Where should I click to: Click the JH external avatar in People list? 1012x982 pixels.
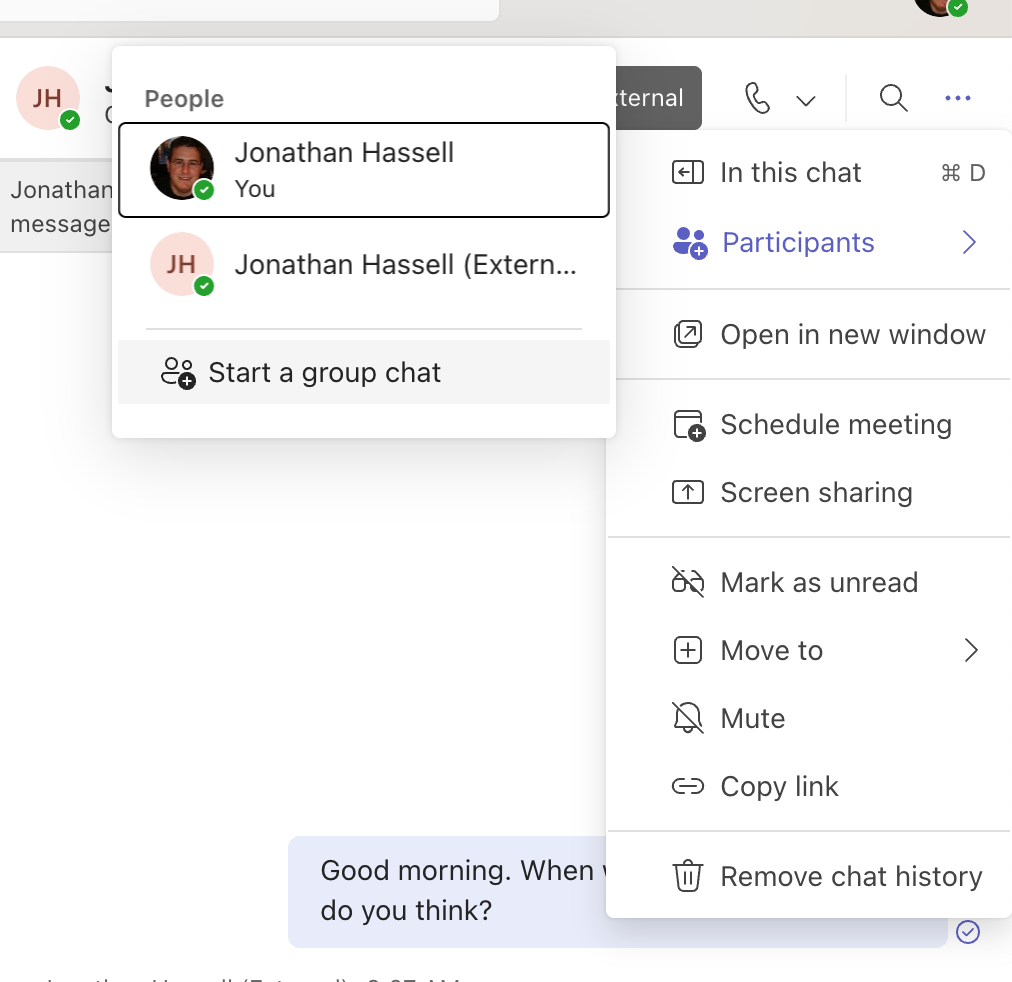point(182,264)
